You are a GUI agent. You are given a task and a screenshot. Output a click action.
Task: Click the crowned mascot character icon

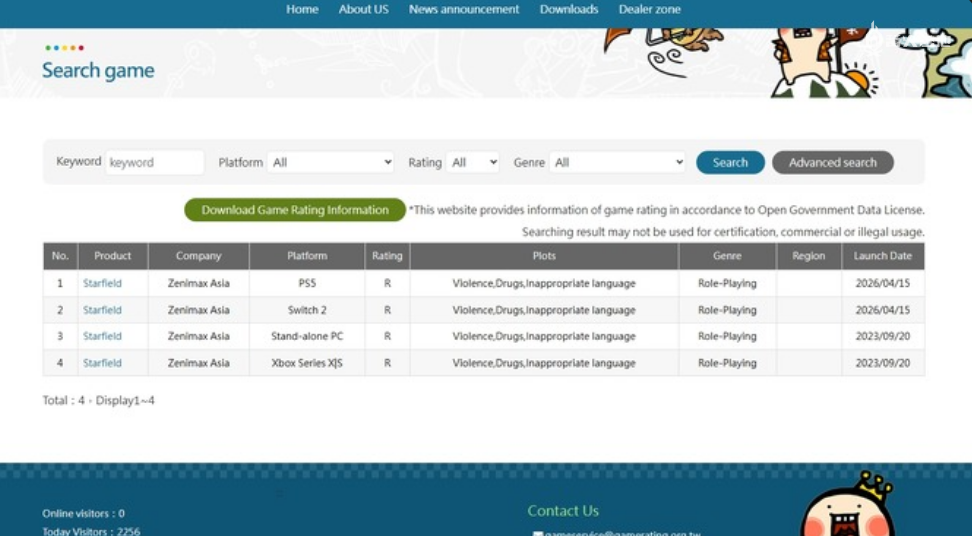point(849,505)
